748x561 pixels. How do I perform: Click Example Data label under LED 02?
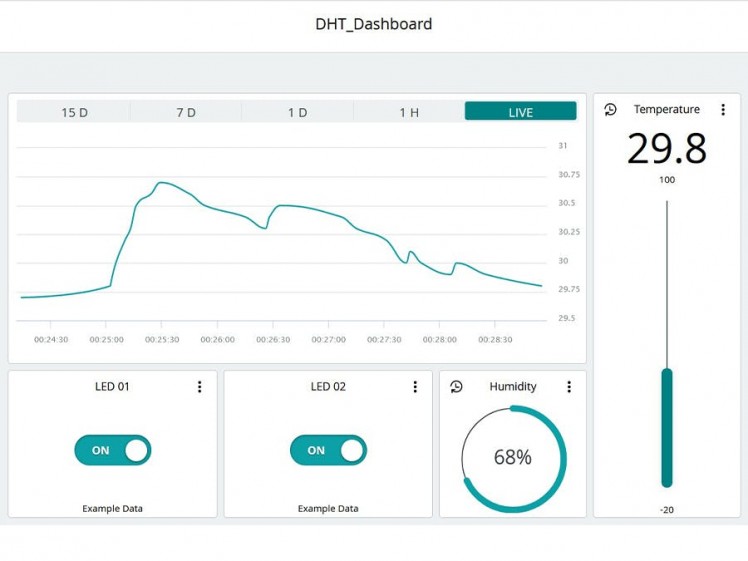[328, 509]
